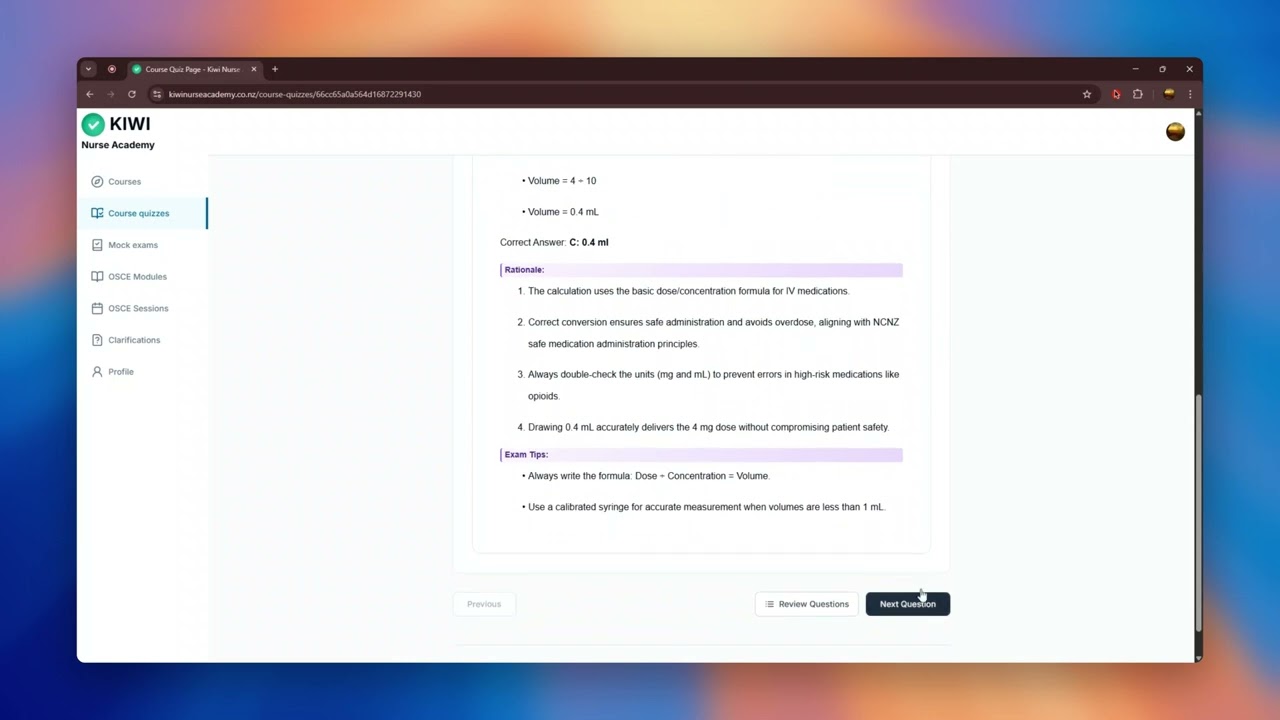
Task: Click the site info icon in address bar
Action: pos(157,94)
